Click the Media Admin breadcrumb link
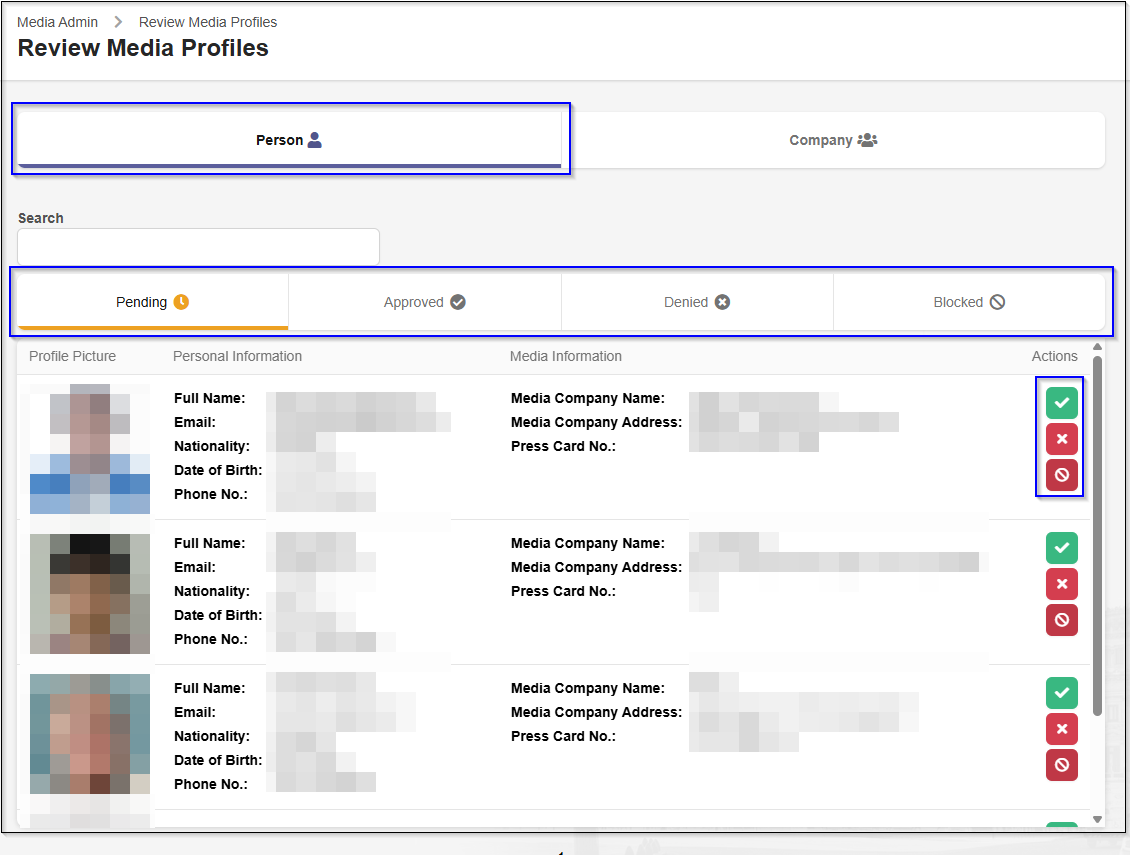The image size is (1130, 855). click(x=57, y=22)
